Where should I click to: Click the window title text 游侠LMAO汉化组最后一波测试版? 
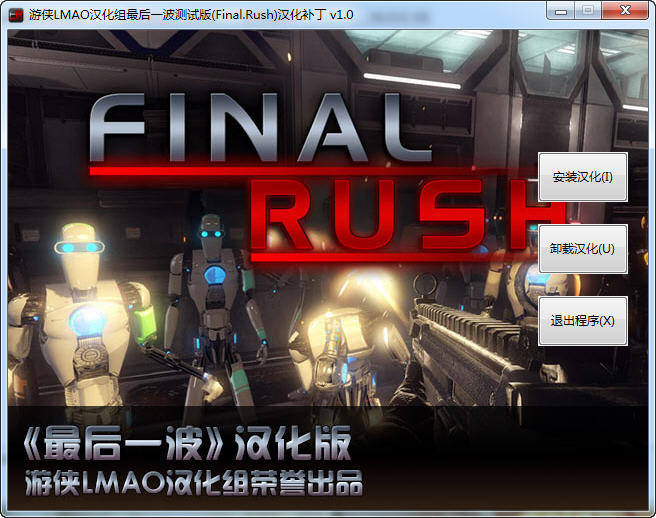tap(120, 15)
